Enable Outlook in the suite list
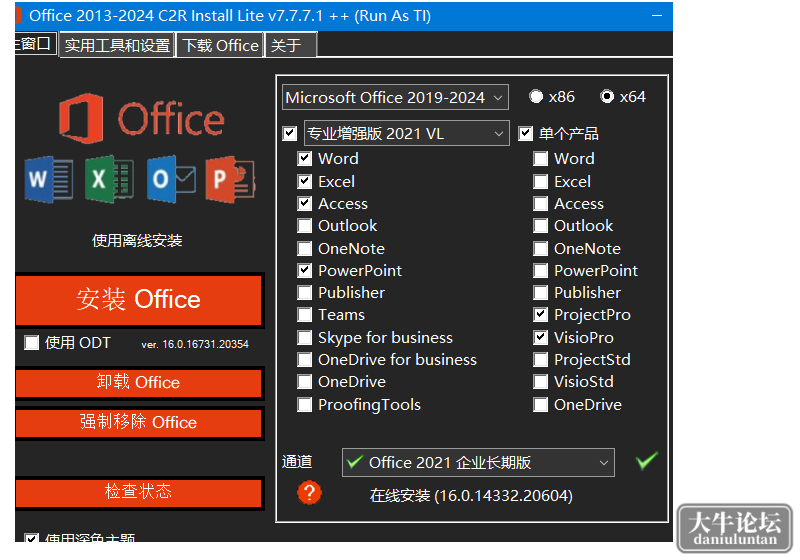Screen dimensions: 800x560 click(305, 226)
